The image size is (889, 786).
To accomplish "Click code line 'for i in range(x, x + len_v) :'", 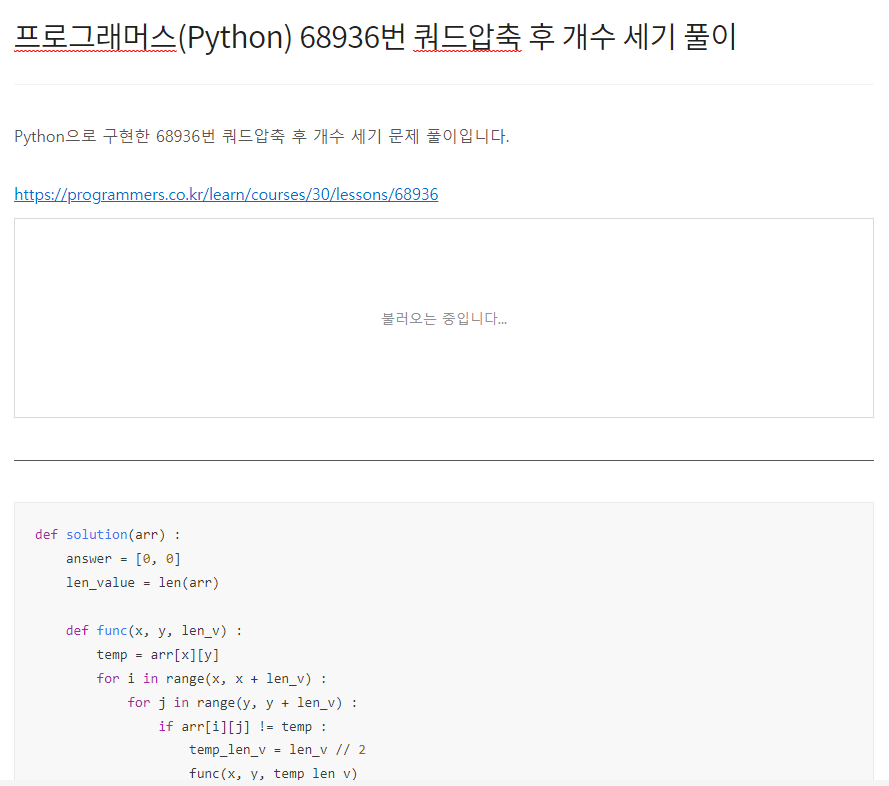I will (211, 679).
